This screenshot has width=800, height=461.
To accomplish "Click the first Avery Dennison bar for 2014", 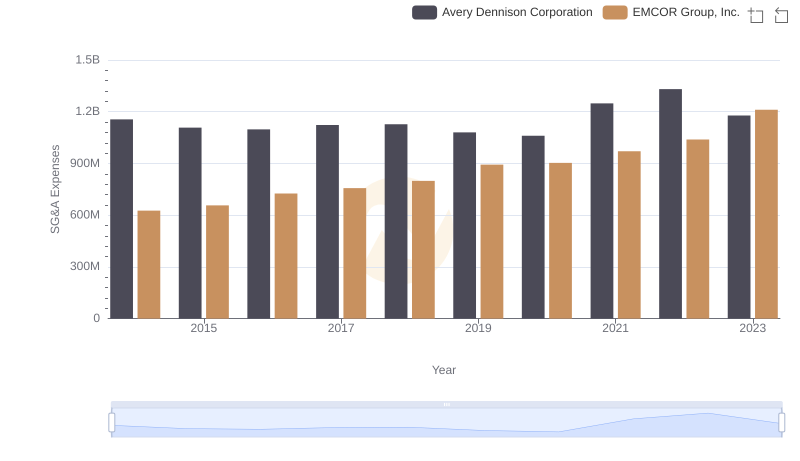I will coord(121,219).
